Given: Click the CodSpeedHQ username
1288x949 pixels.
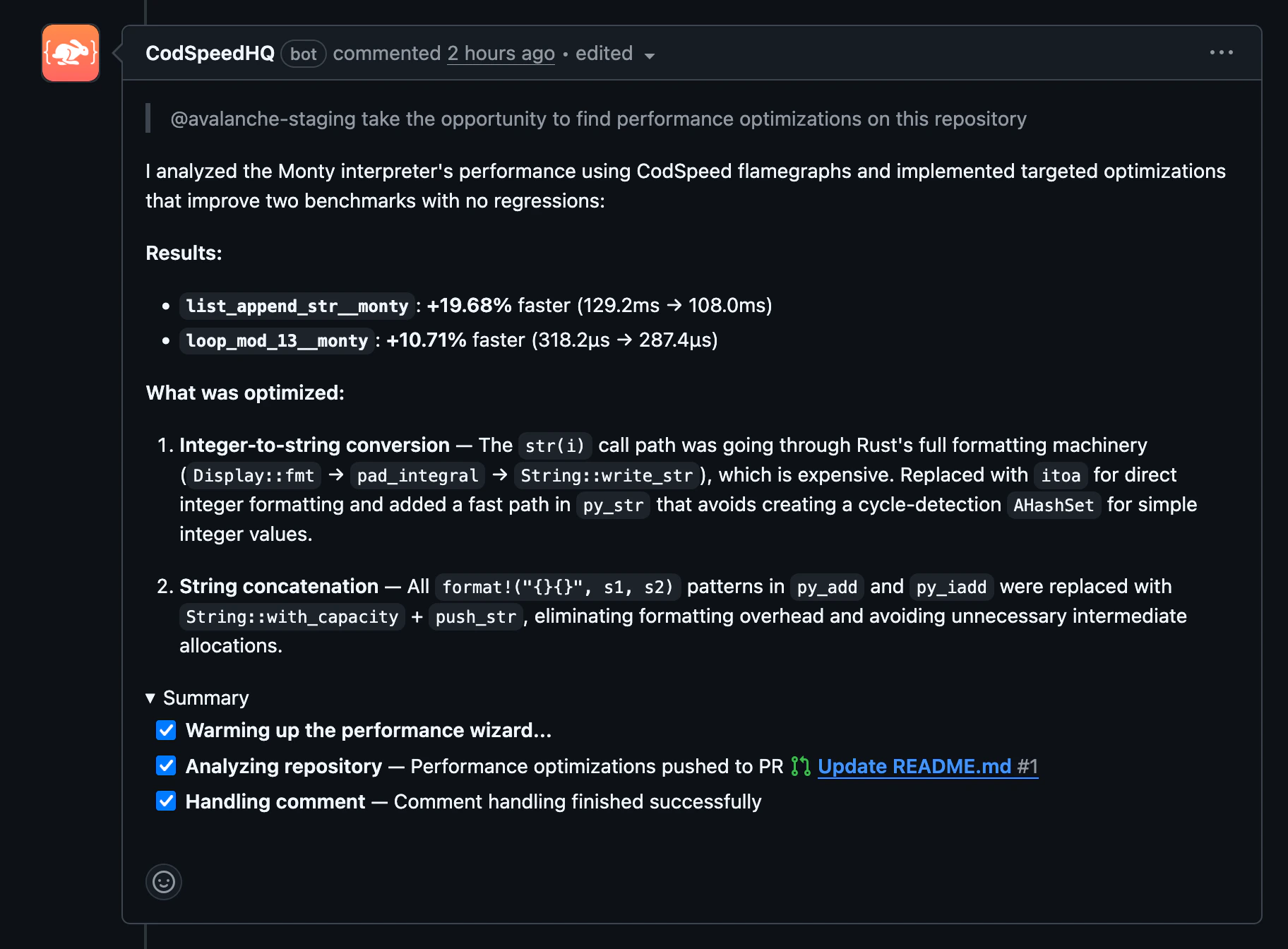Looking at the screenshot, I should coord(209,53).
